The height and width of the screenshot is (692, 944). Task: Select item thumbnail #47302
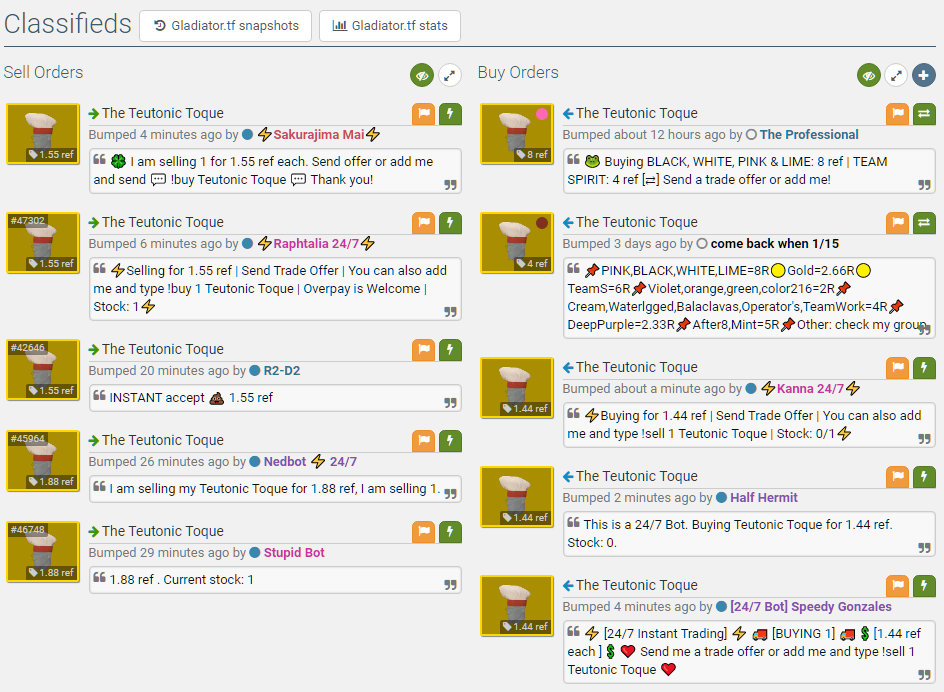click(x=43, y=243)
